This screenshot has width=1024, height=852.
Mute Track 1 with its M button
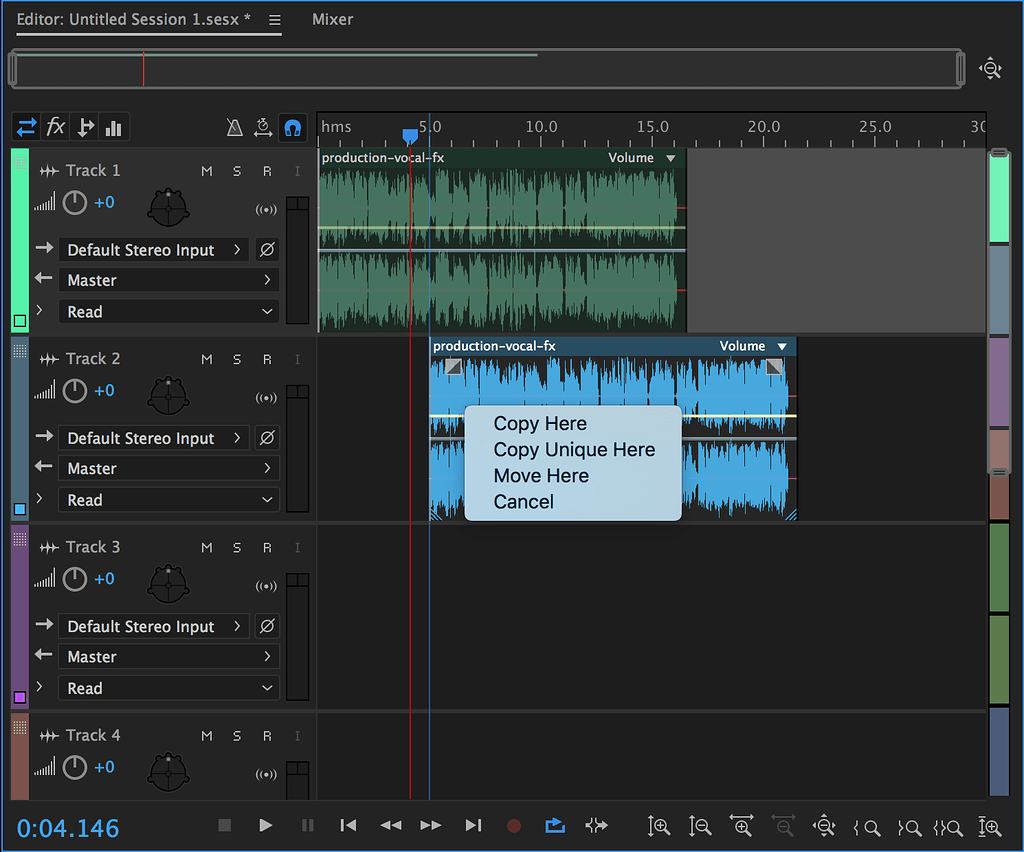pyautogui.click(x=207, y=171)
